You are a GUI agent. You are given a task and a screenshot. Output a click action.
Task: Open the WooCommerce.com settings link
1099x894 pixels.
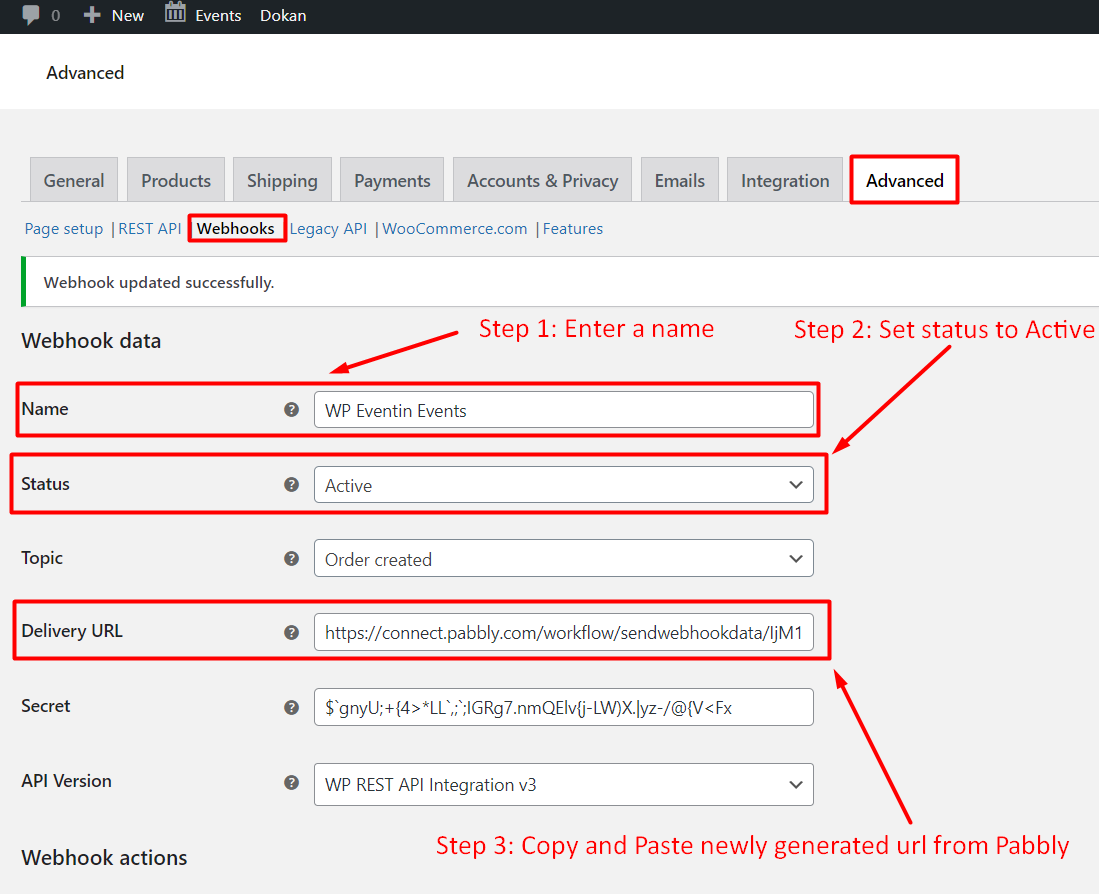click(455, 228)
